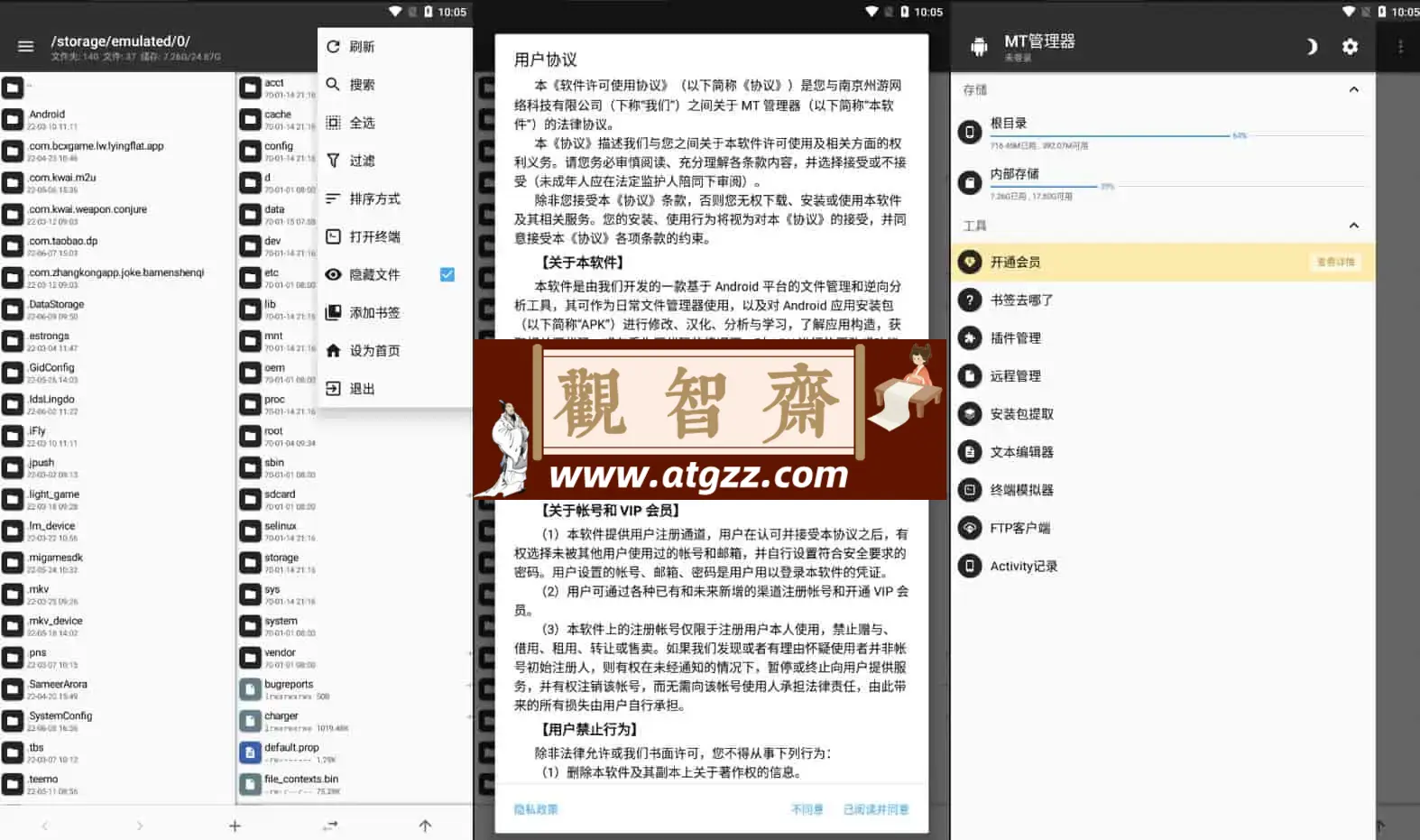Tap 已阅读并同意 to accept agreement
The image size is (1420, 840).
[876, 809]
